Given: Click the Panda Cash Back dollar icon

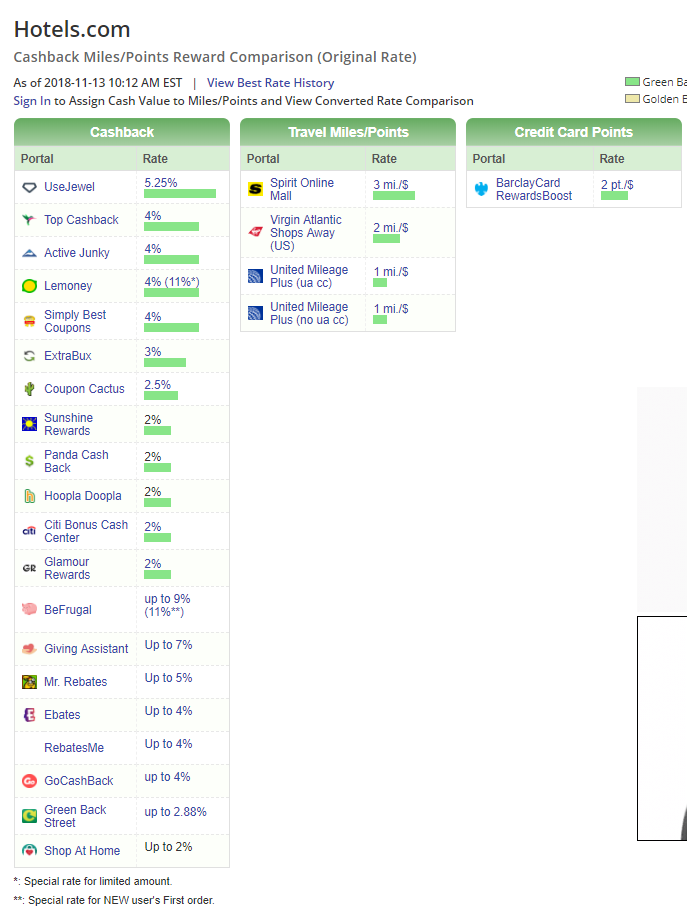Looking at the screenshot, I should click(x=29, y=461).
